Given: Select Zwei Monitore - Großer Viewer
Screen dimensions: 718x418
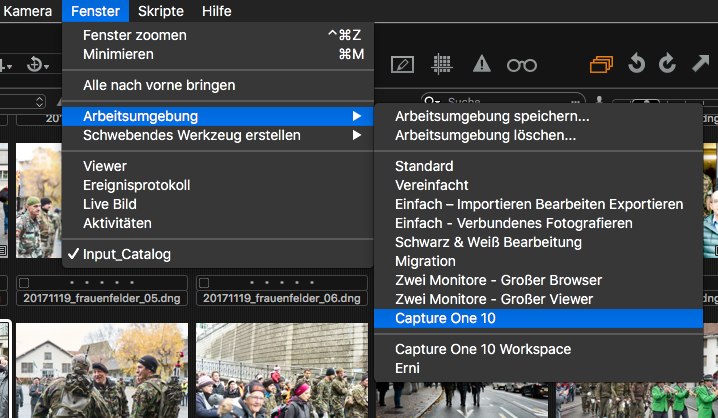Looking at the screenshot, I should coord(538,299).
